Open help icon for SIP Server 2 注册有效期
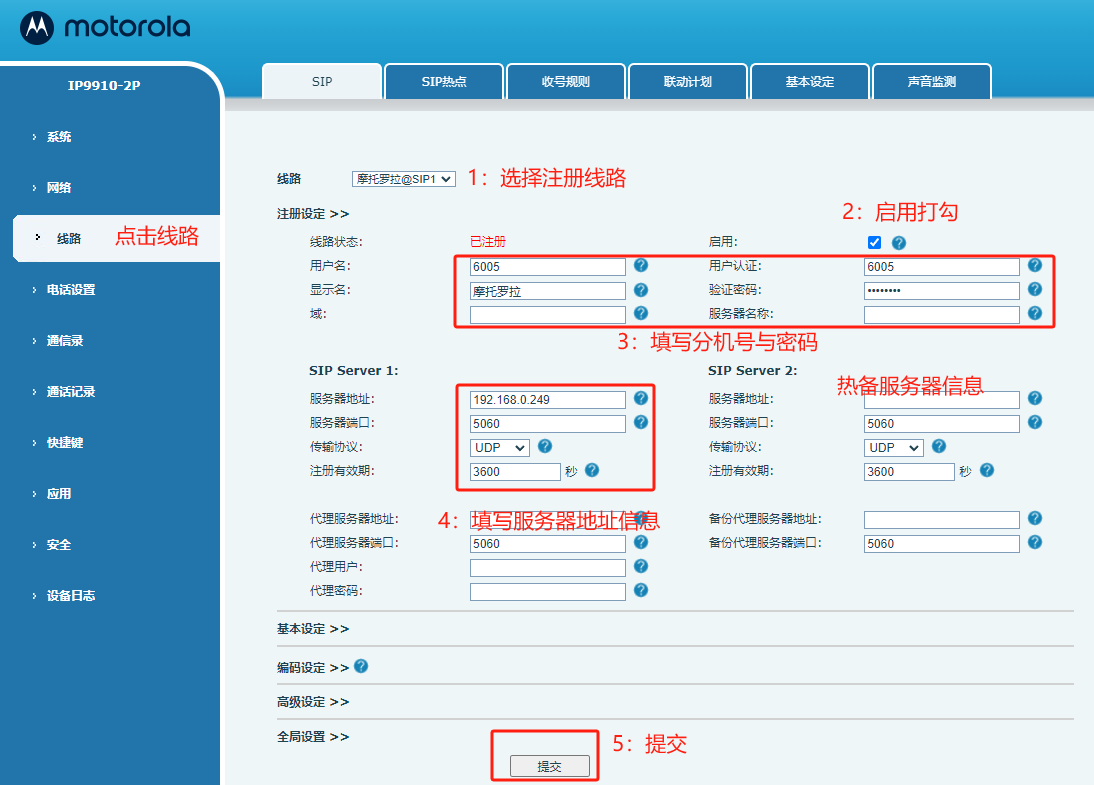 tap(987, 470)
